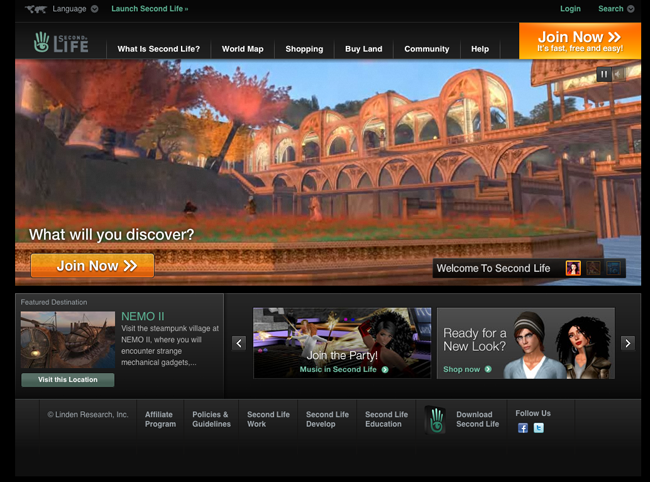Open the Ready for a New Look promo
This screenshot has width=650, height=482.
coord(526,343)
